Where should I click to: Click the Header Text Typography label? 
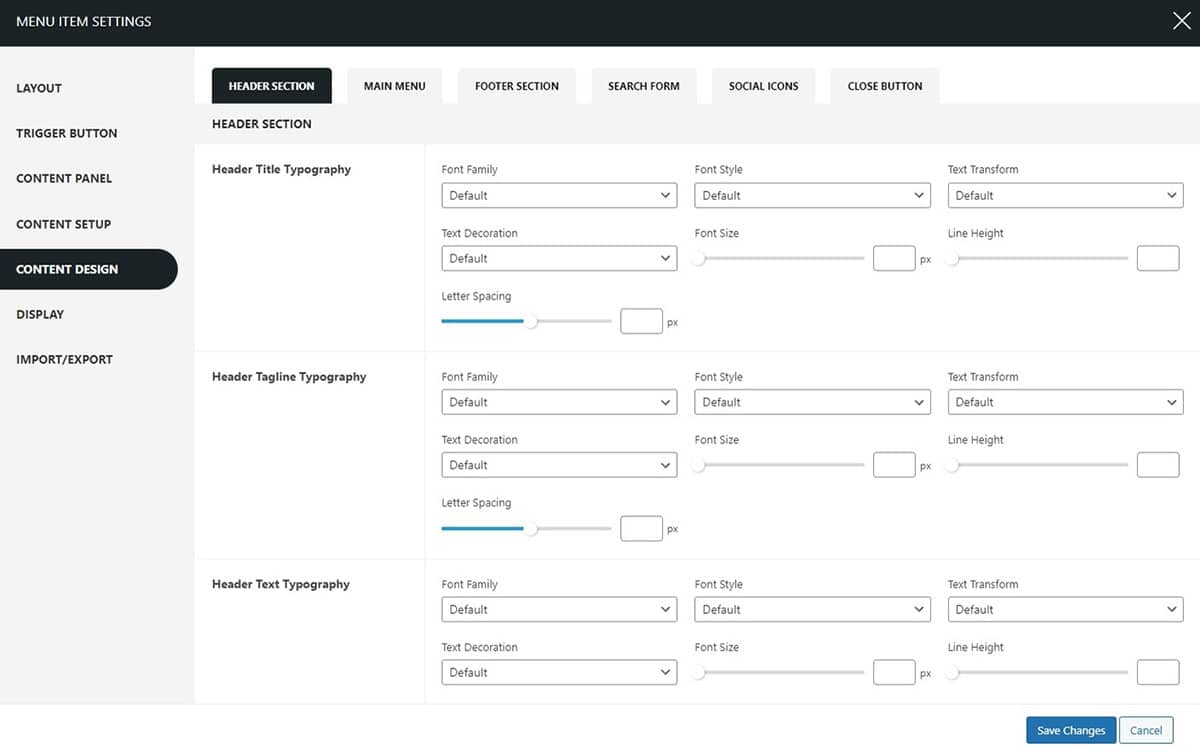click(281, 584)
